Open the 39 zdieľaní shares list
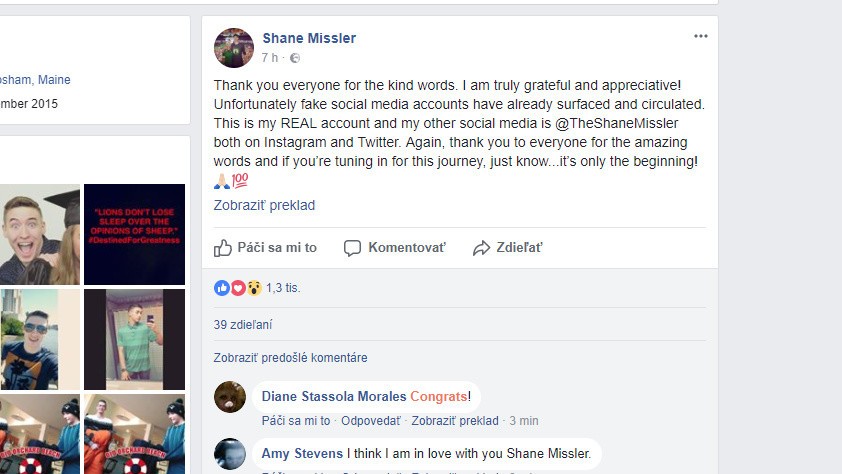842x474 pixels. tap(243, 325)
